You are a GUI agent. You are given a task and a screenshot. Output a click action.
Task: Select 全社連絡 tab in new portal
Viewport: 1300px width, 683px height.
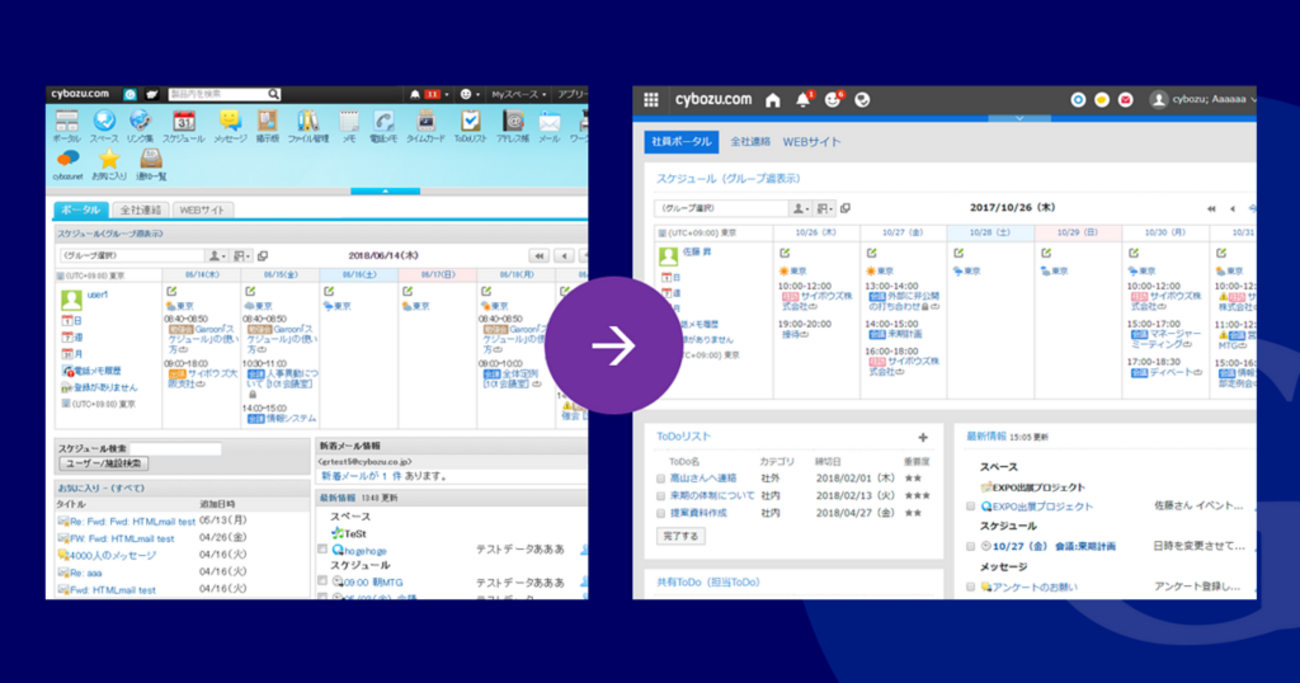[750, 142]
